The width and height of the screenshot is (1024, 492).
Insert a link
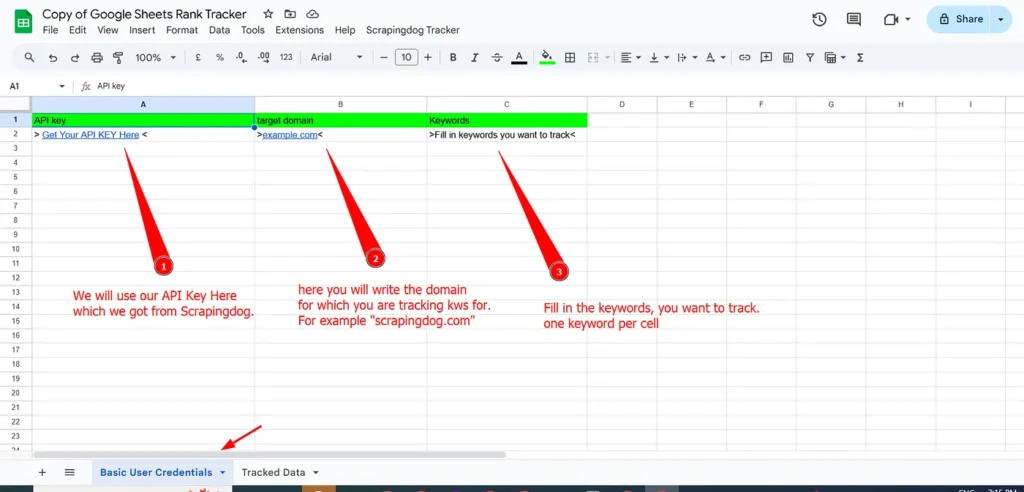point(744,57)
